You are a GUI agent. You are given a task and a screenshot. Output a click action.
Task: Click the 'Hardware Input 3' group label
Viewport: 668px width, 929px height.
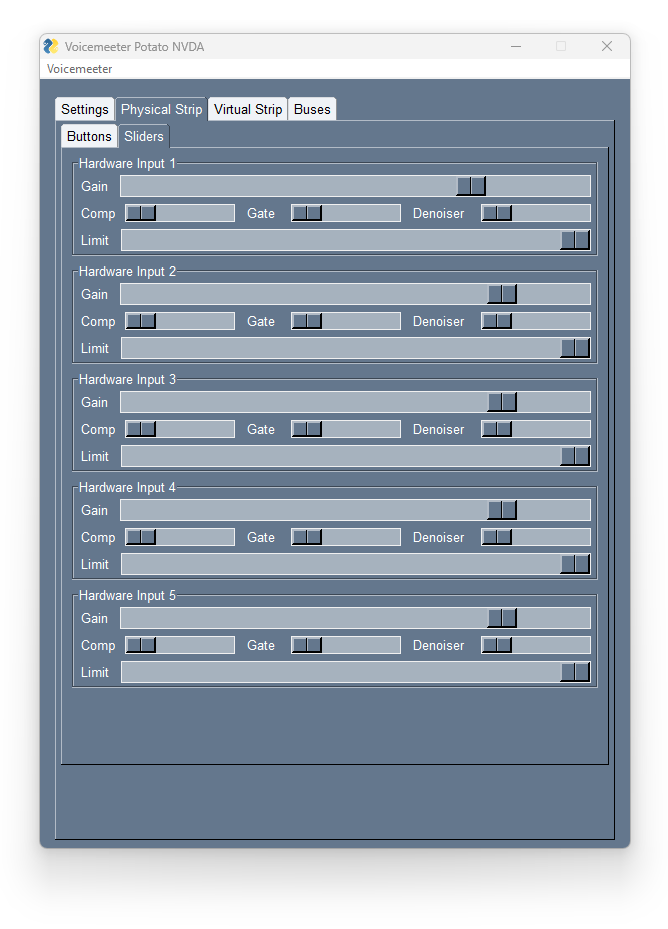(x=127, y=379)
